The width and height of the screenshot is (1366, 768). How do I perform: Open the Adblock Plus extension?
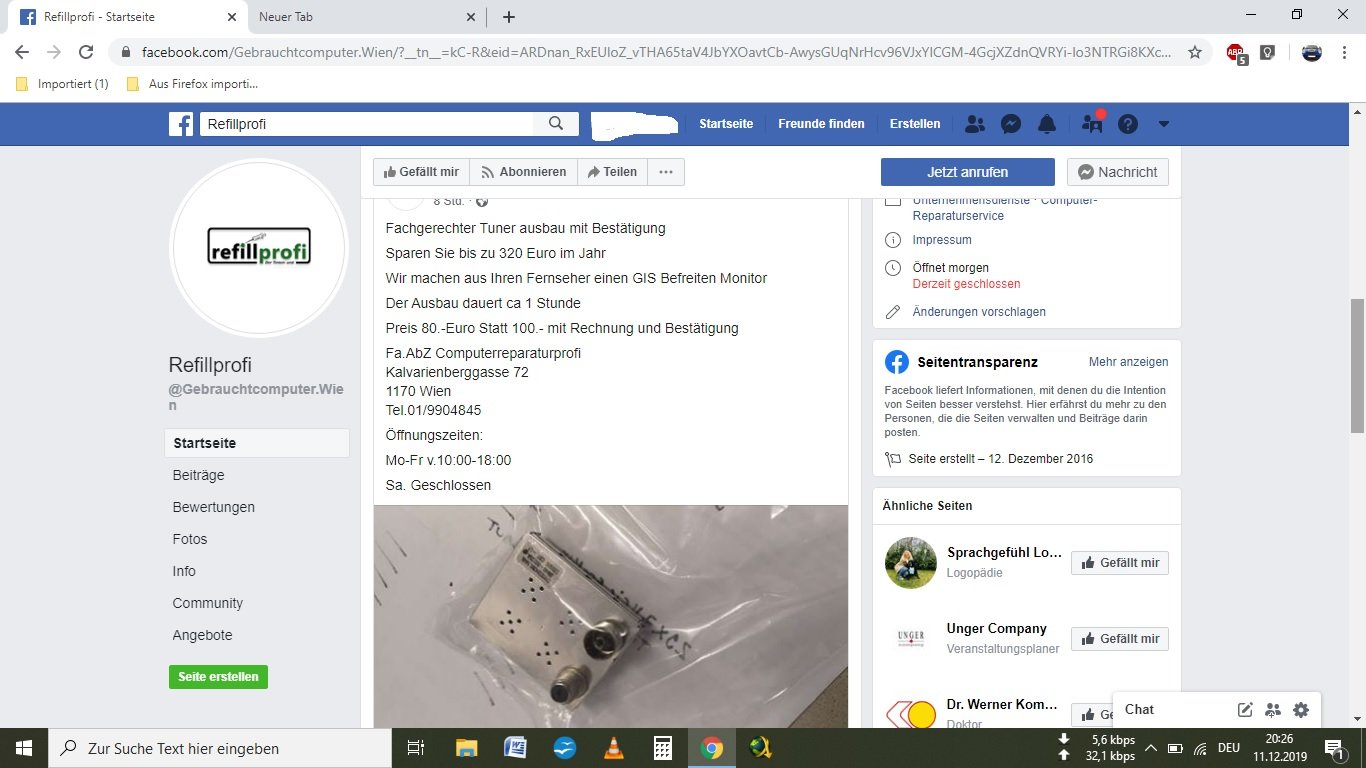click(1236, 53)
